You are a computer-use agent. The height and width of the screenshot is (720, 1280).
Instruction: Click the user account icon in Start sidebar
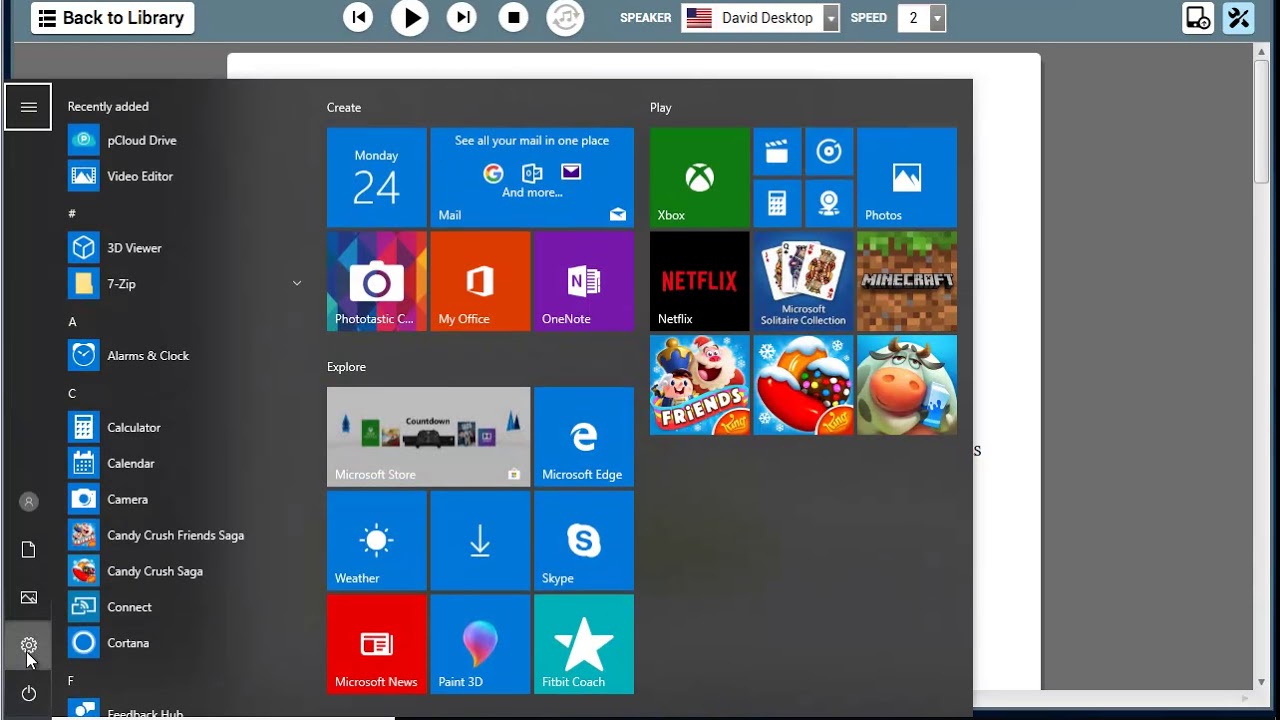click(28, 502)
